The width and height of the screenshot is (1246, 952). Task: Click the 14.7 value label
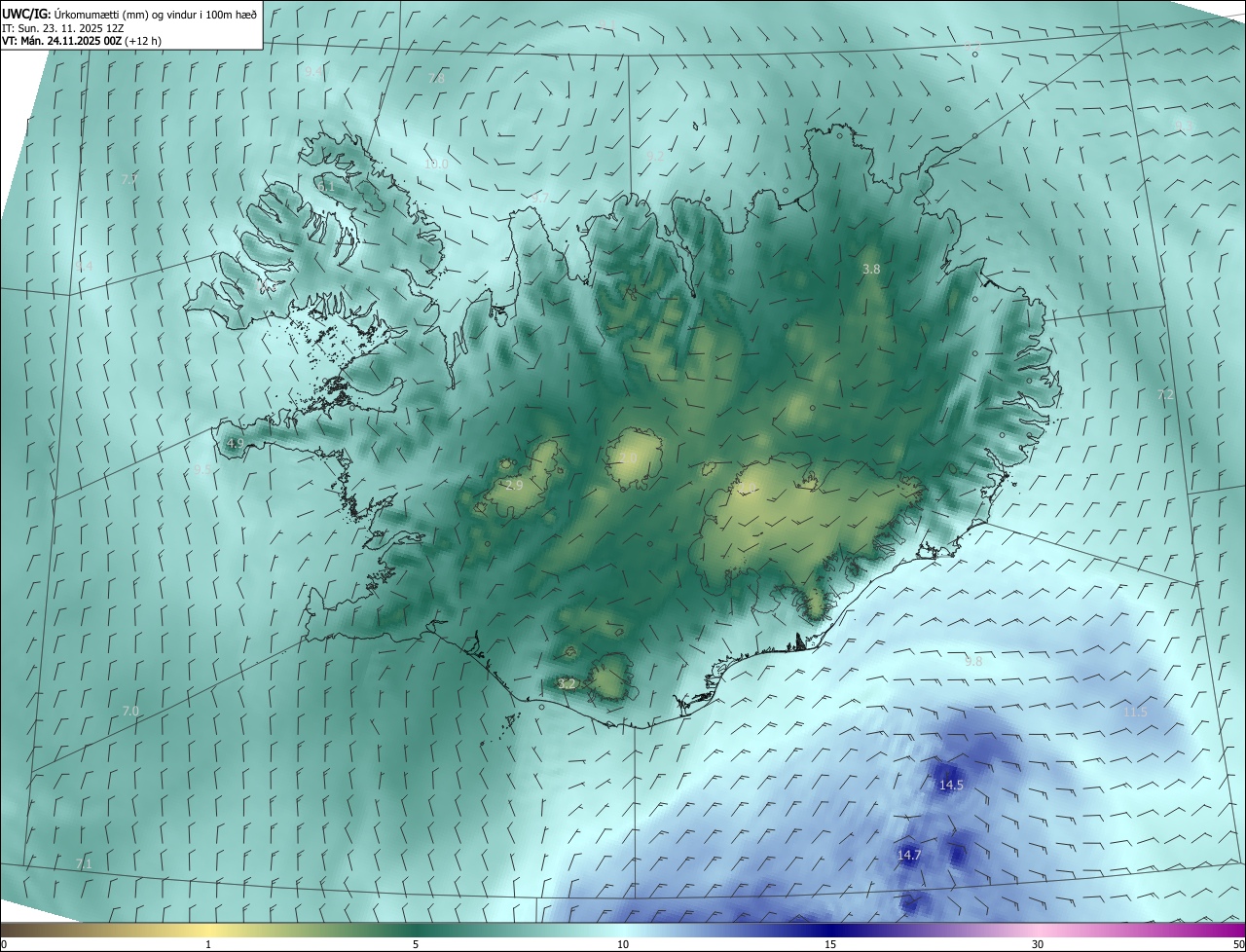(909, 855)
